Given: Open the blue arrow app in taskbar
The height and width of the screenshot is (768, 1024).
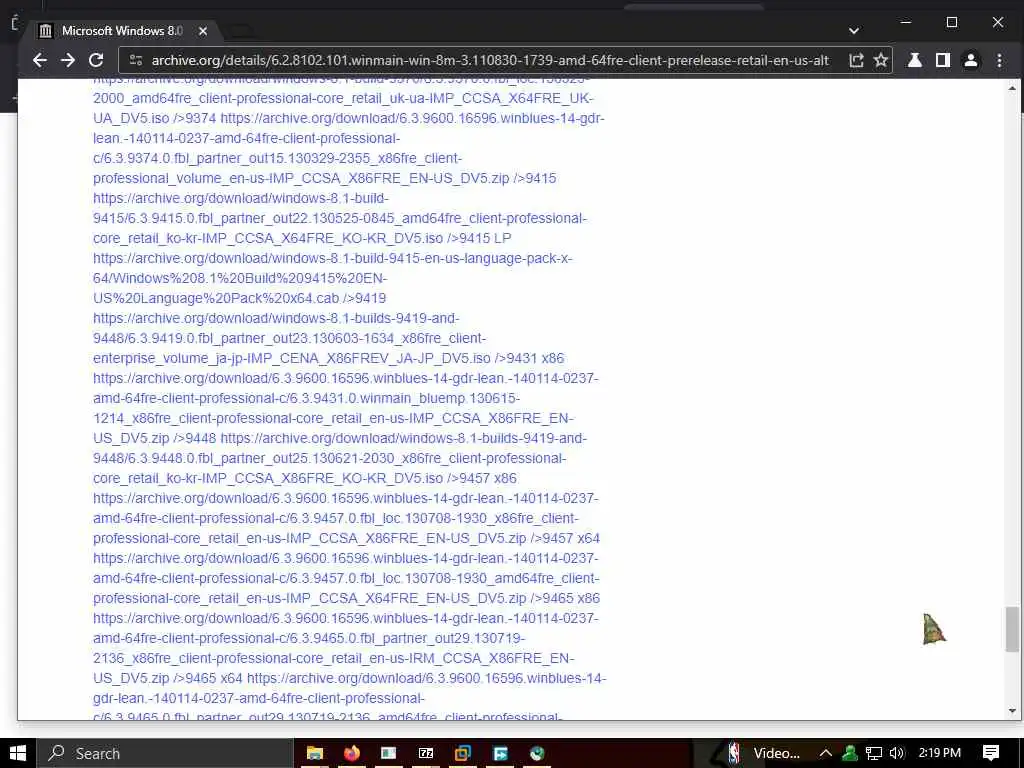Looking at the screenshot, I should click(x=500, y=753).
